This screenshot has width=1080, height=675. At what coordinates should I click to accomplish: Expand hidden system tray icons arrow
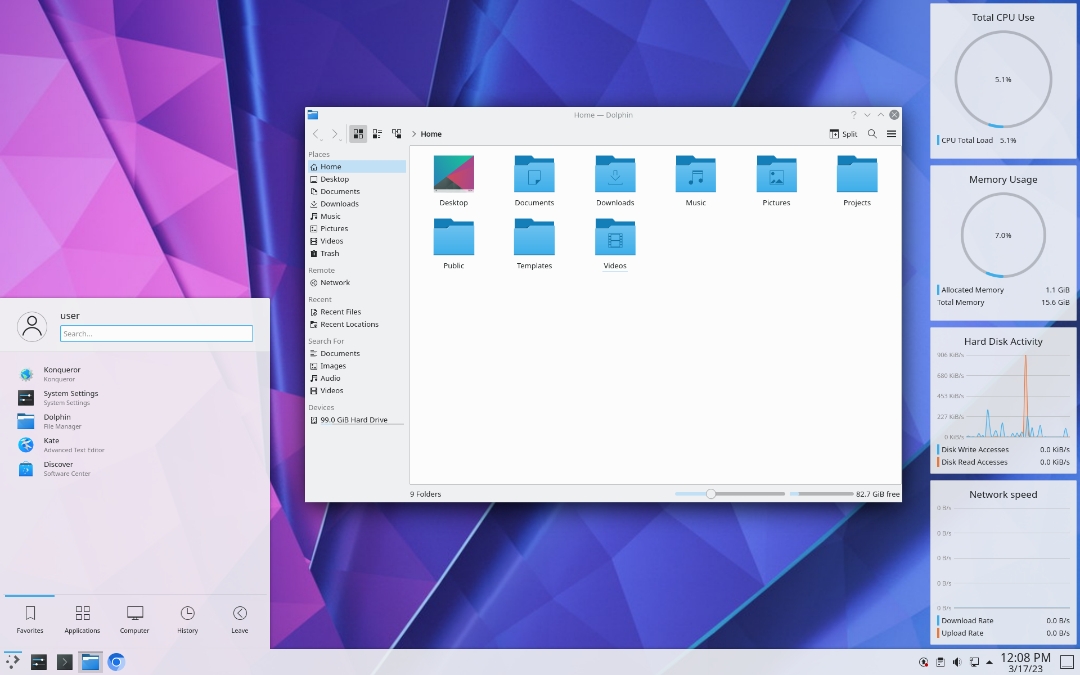989,662
